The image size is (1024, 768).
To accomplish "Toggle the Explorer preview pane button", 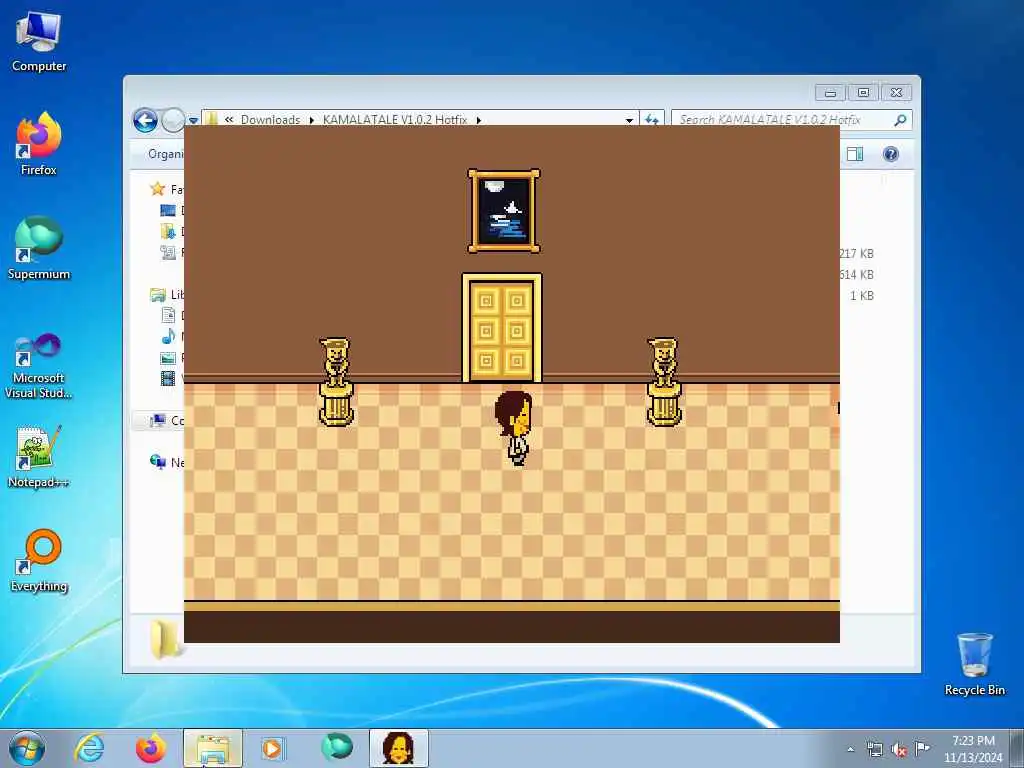I will coord(855,154).
